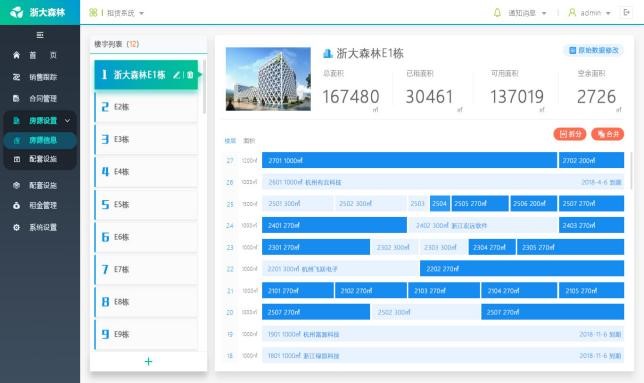Select room 2503 cell
This screenshot has width=644, height=383.
point(418,204)
